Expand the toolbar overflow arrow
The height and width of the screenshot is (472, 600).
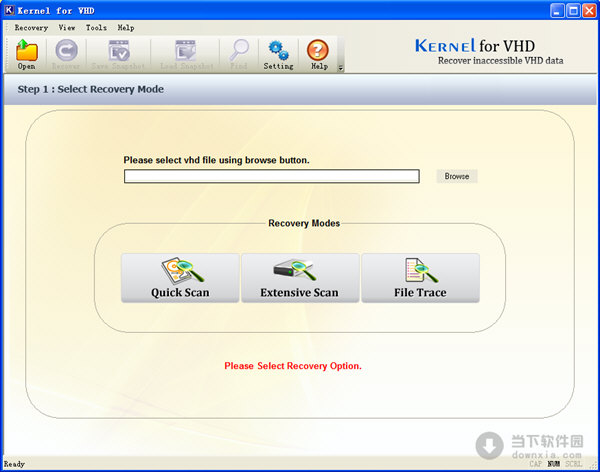(340, 68)
